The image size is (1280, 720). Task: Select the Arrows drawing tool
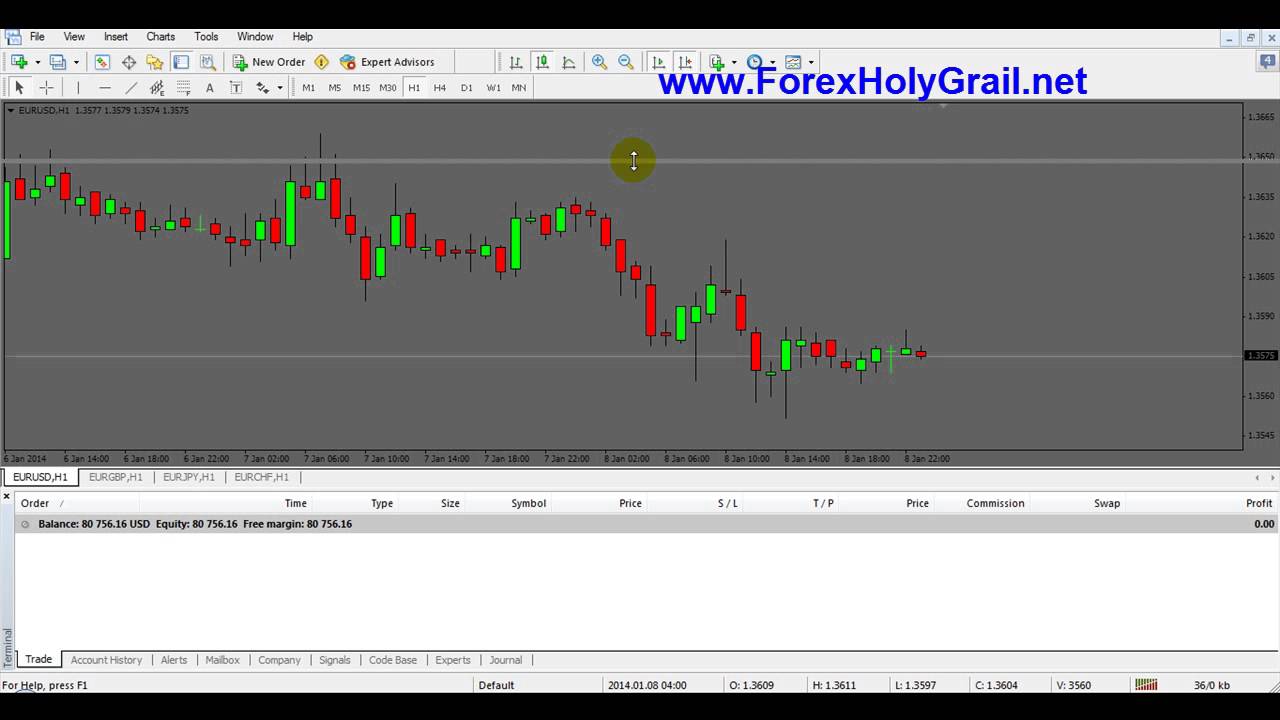coord(262,88)
